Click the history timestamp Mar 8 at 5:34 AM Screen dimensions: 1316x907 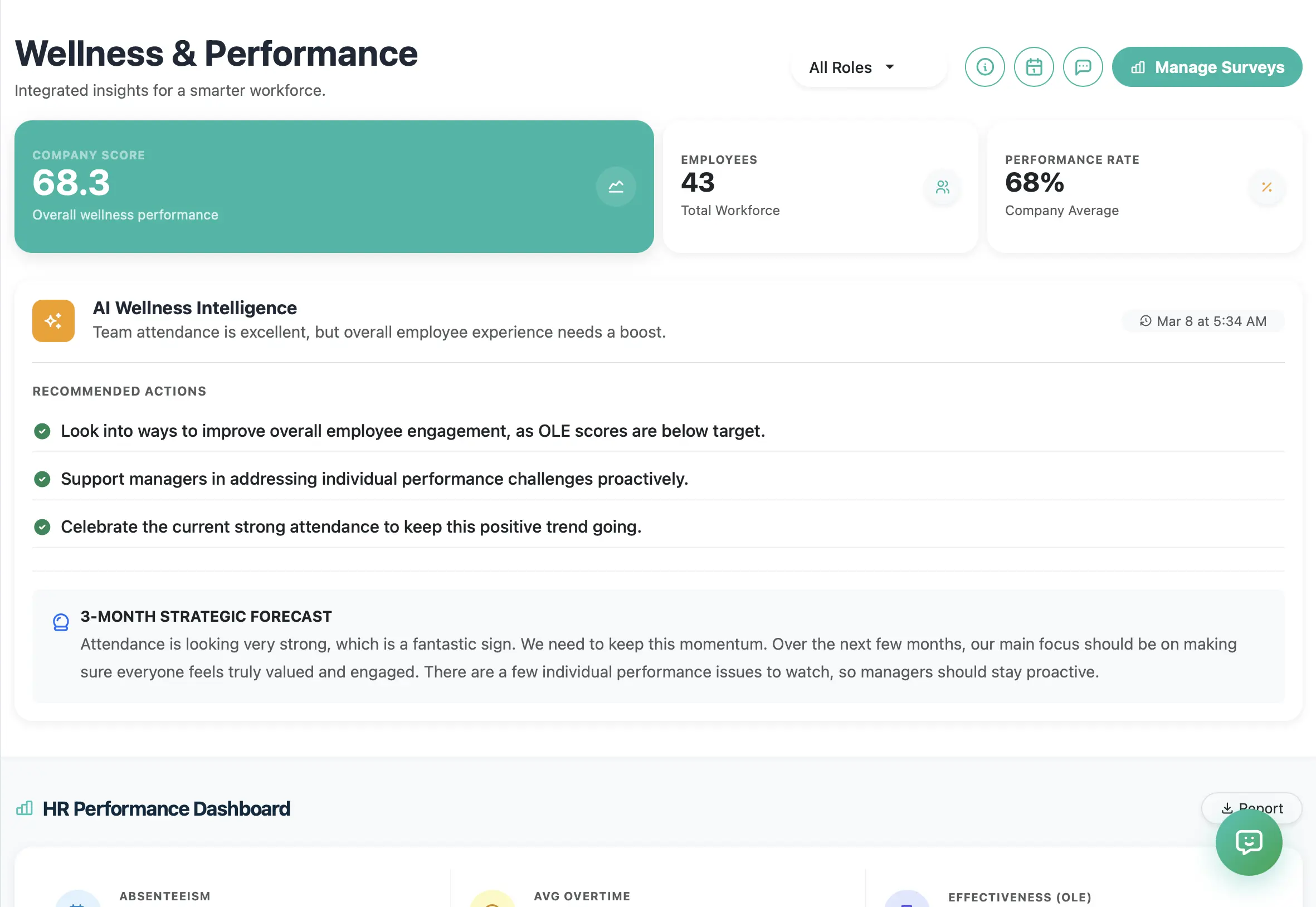pos(1202,320)
